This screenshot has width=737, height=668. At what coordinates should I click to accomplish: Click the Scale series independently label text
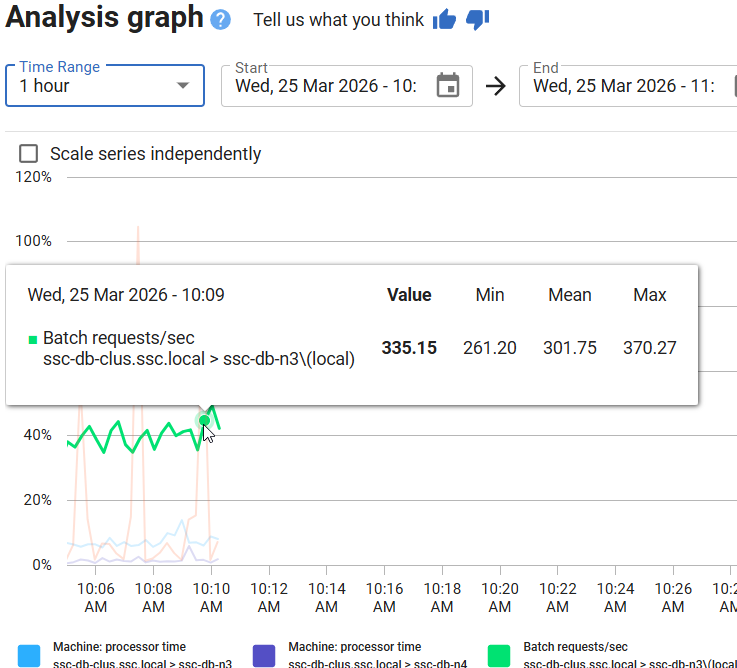coord(155,153)
